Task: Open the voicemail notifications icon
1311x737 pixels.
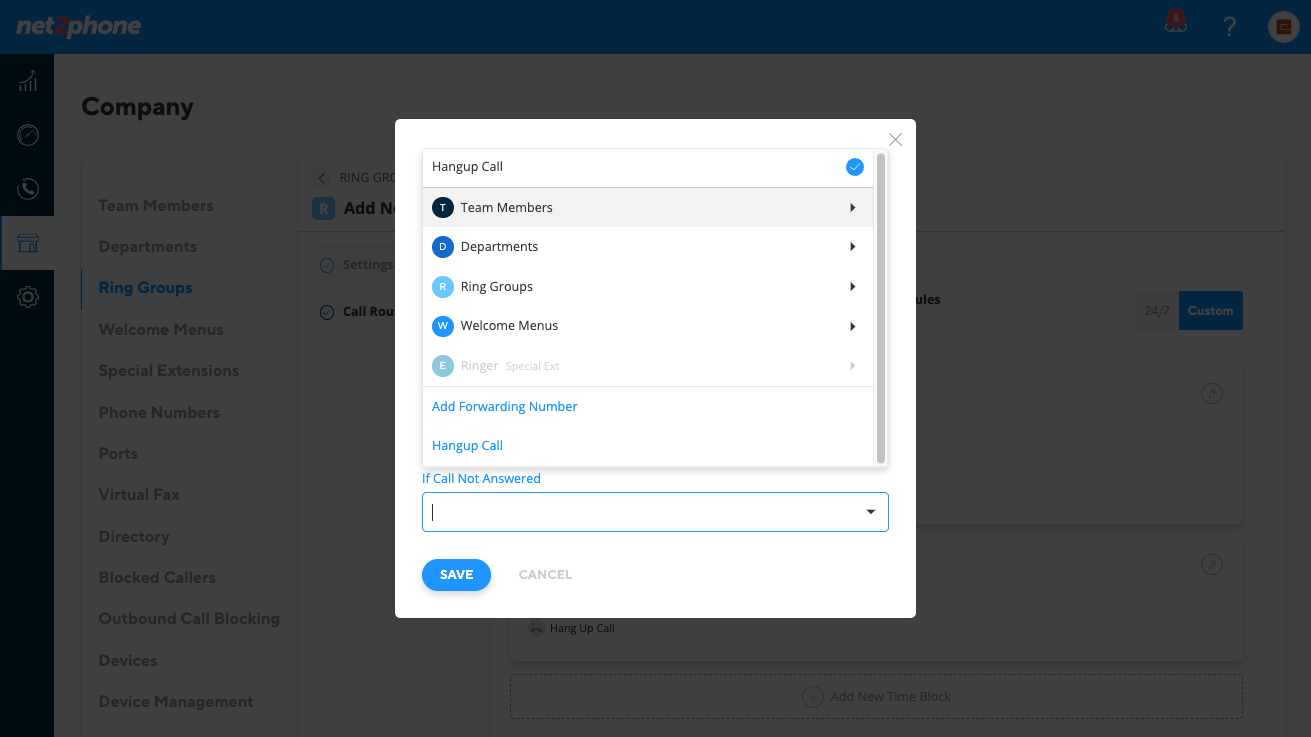Action: pyautogui.click(x=1176, y=24)
